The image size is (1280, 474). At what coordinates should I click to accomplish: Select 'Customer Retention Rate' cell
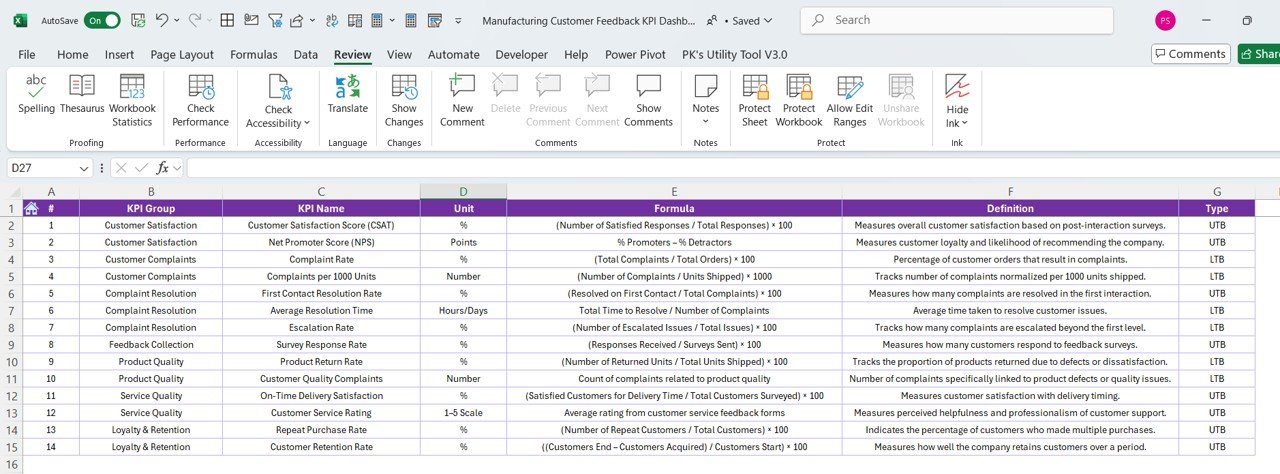[x=321, y=446]
